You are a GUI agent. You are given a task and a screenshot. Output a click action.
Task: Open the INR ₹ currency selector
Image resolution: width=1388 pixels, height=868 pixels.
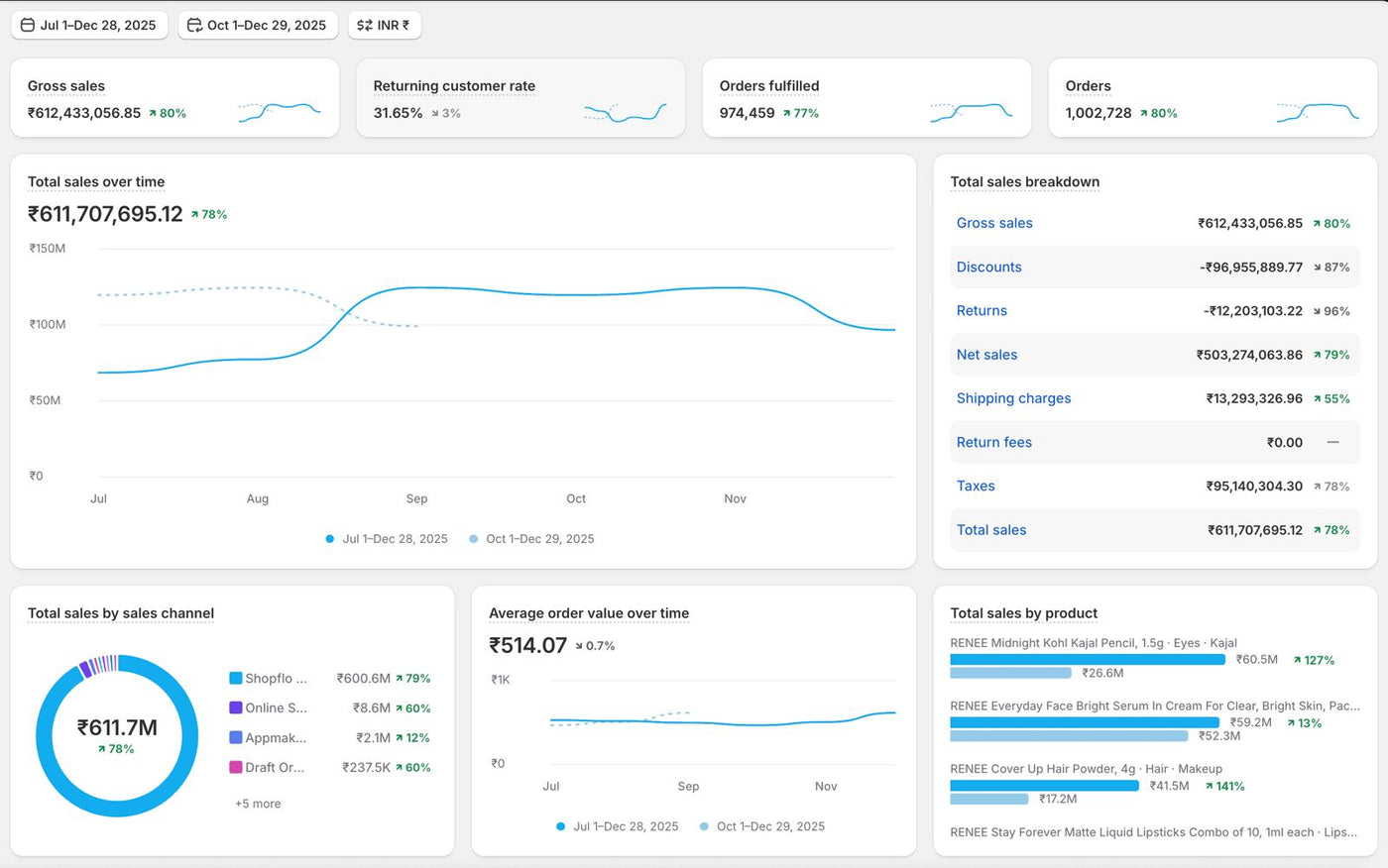tap(385, 25)
